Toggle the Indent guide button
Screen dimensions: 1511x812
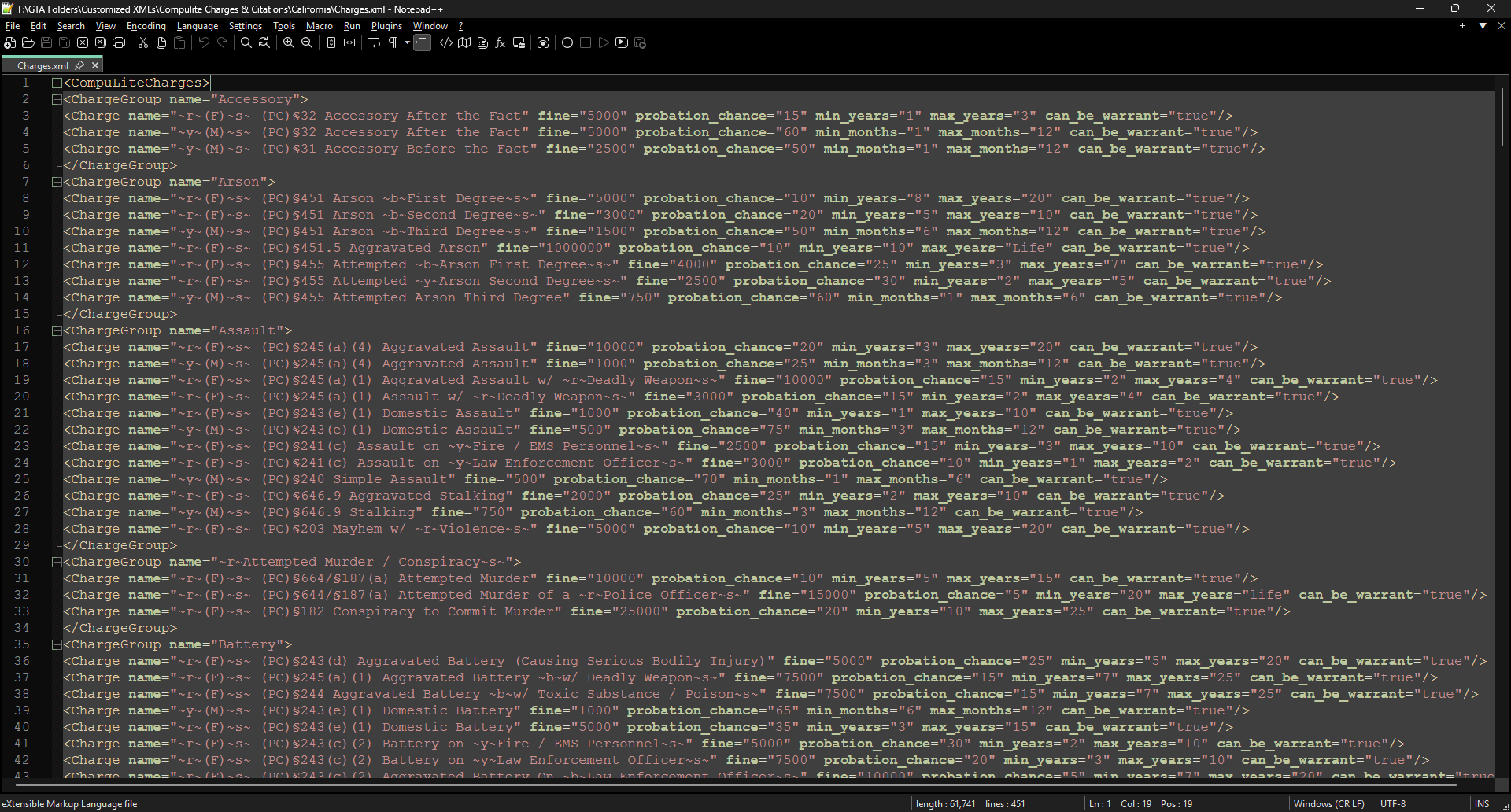[x=423, y=43]
